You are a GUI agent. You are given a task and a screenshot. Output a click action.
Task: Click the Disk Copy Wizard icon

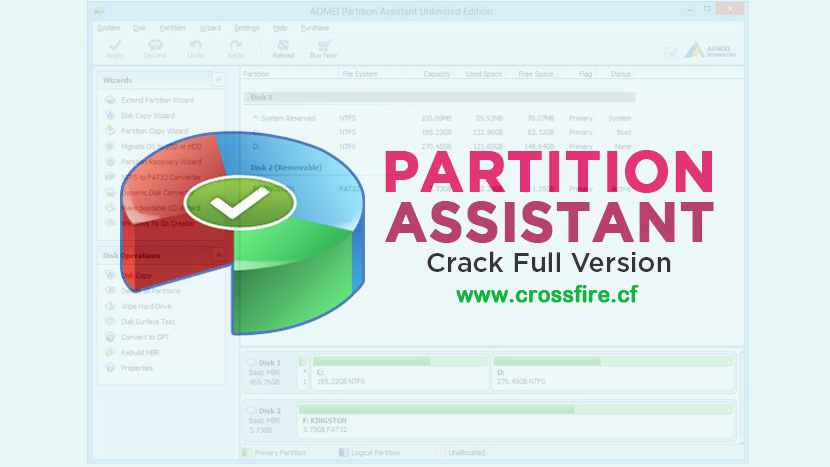coord(110,115)
